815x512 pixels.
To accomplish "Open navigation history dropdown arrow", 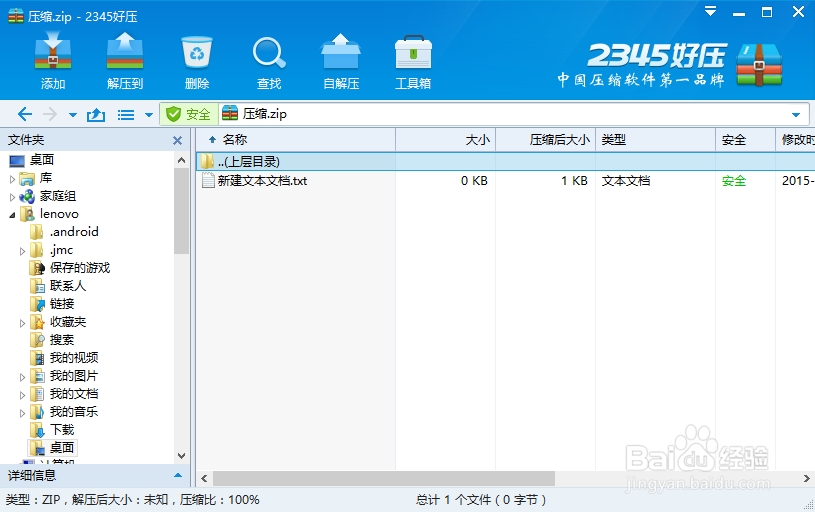I will 73,115.
